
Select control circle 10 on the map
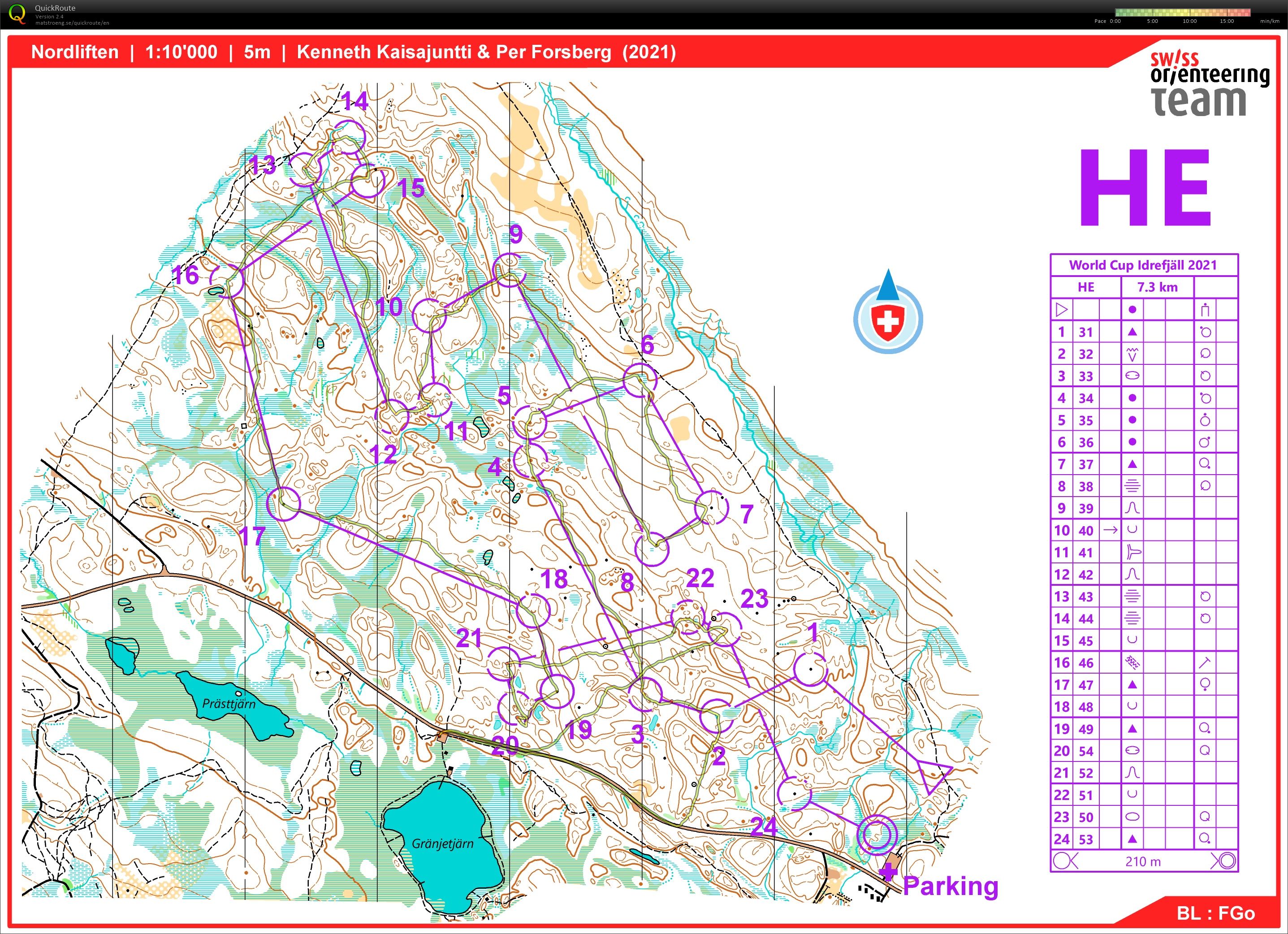(x=429, y=315)
